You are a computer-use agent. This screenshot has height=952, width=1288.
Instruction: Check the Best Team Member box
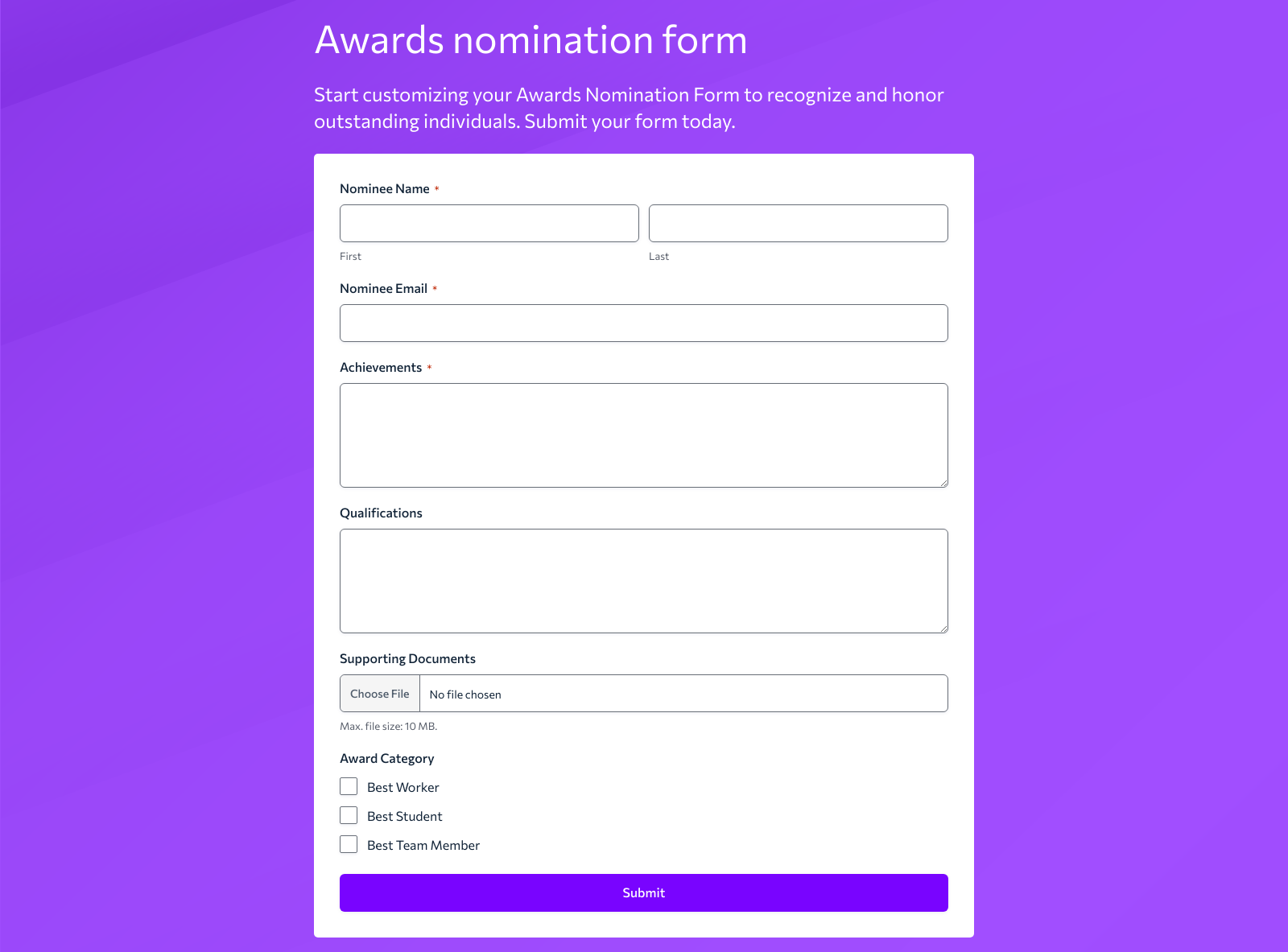pyautogui.click(x=349, y=844)
